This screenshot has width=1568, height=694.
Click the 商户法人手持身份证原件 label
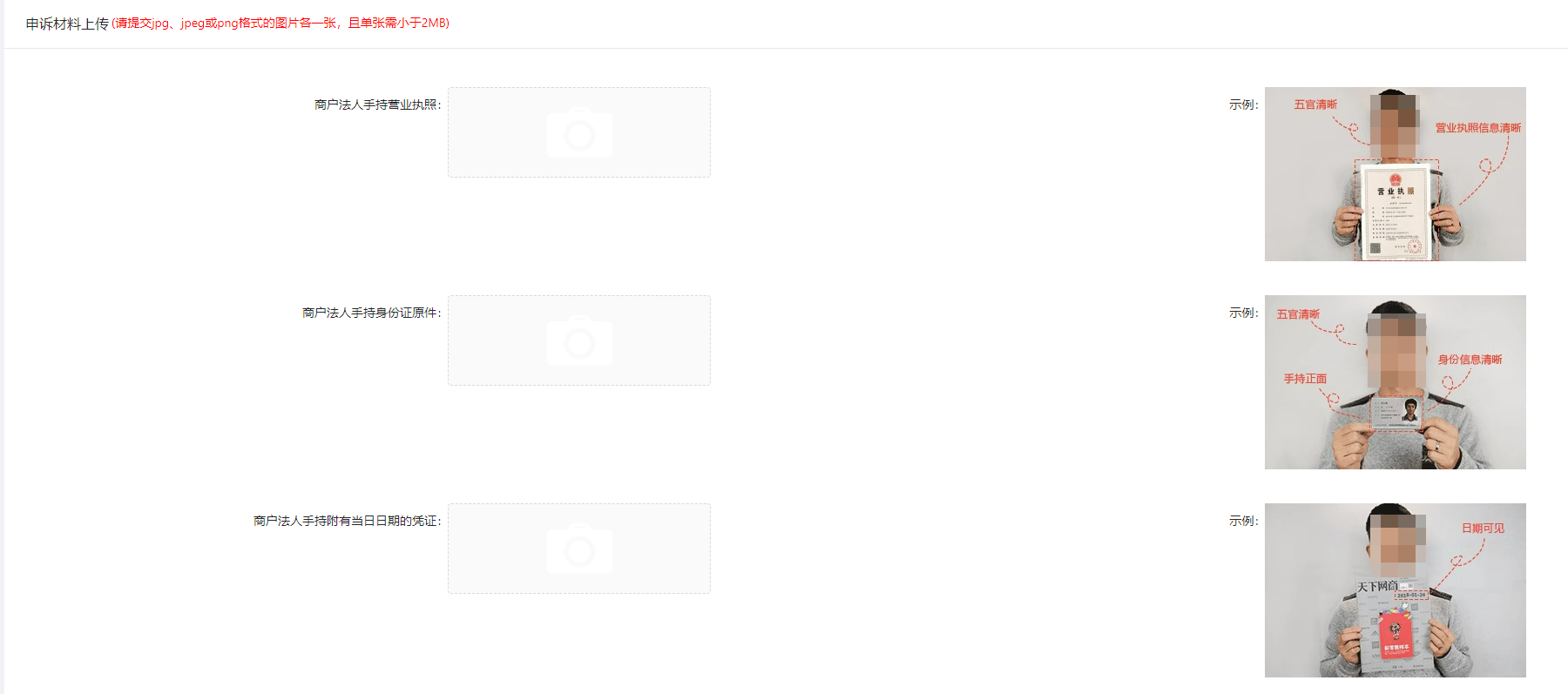[371, 313]
